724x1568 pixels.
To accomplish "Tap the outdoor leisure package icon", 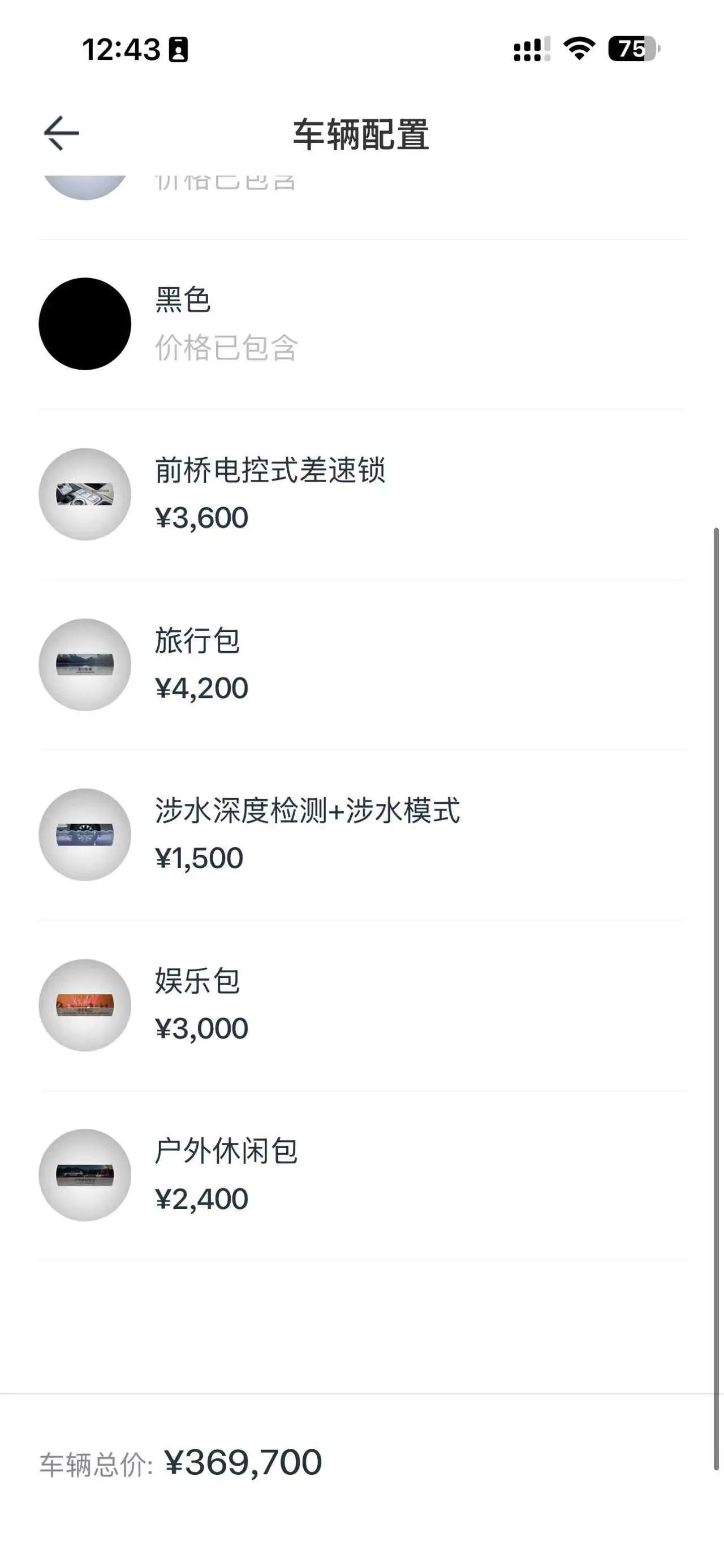I will coord(85,1175).
